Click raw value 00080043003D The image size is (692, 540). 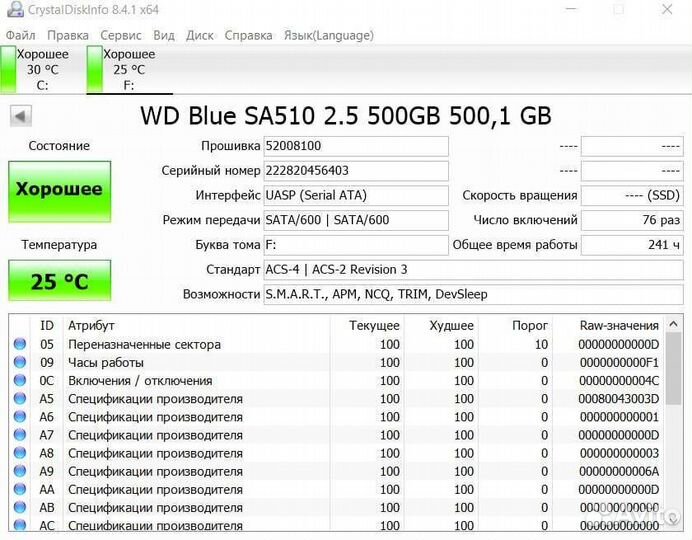click(619, 398)
